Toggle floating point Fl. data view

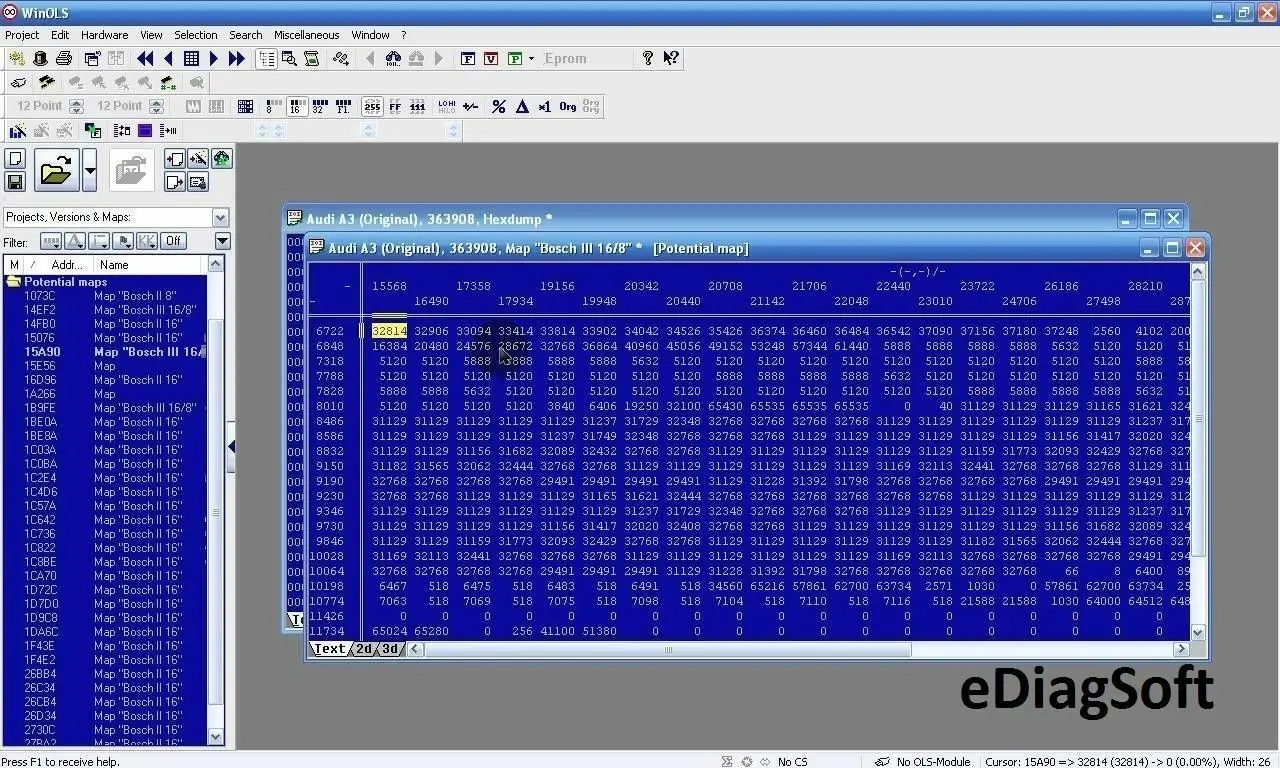coord(344,107)
